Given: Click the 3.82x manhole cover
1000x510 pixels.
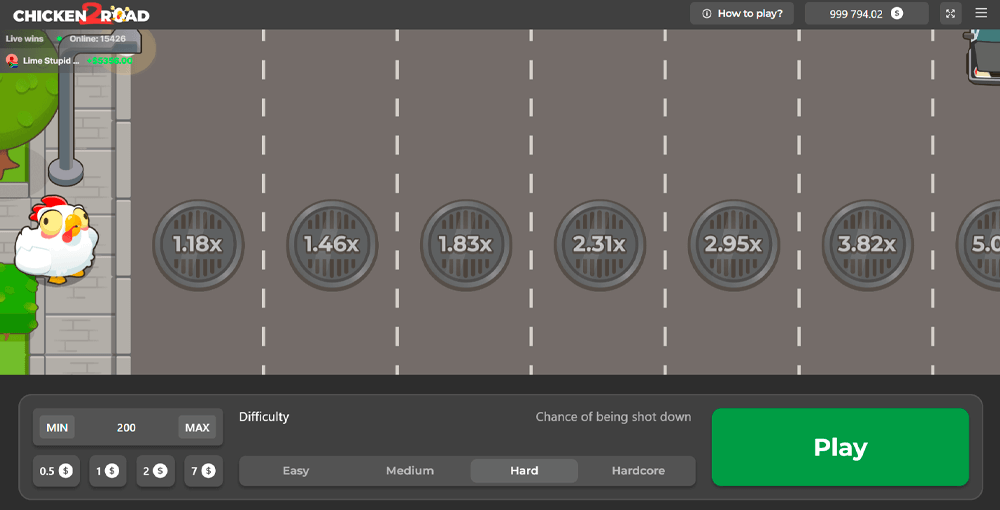Looking at the screenshot, I should tap(867, 245).
